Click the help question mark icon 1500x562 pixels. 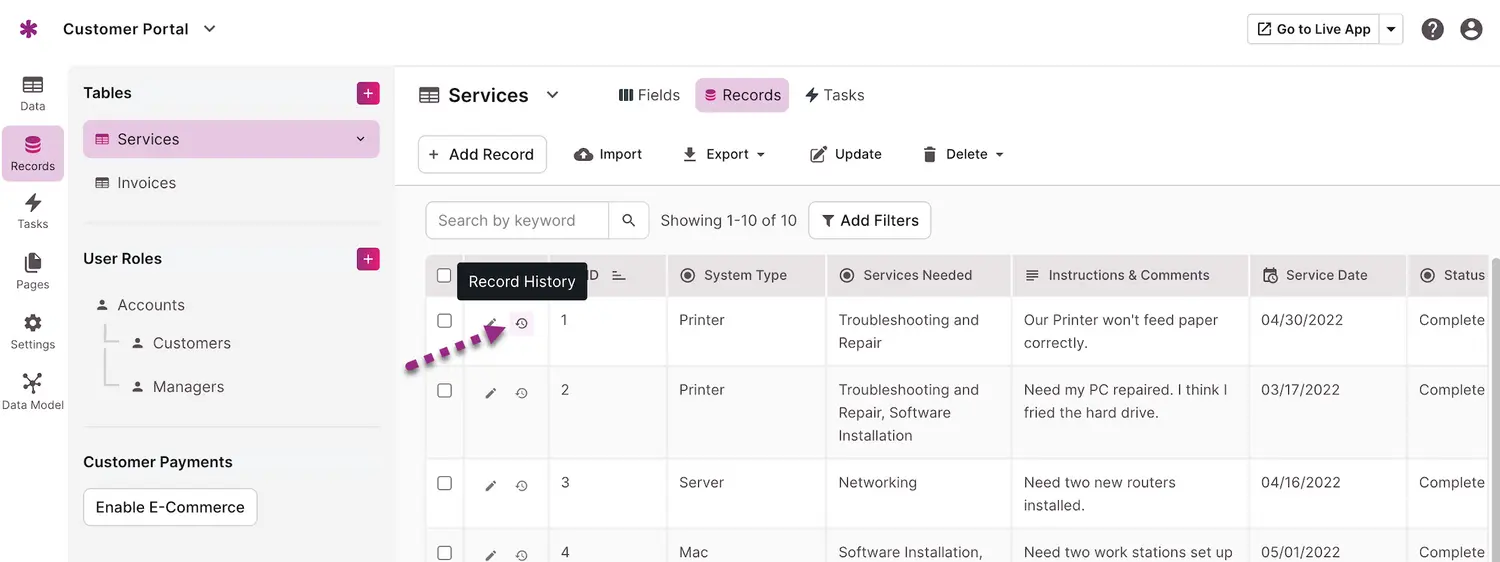(1432, 29)
